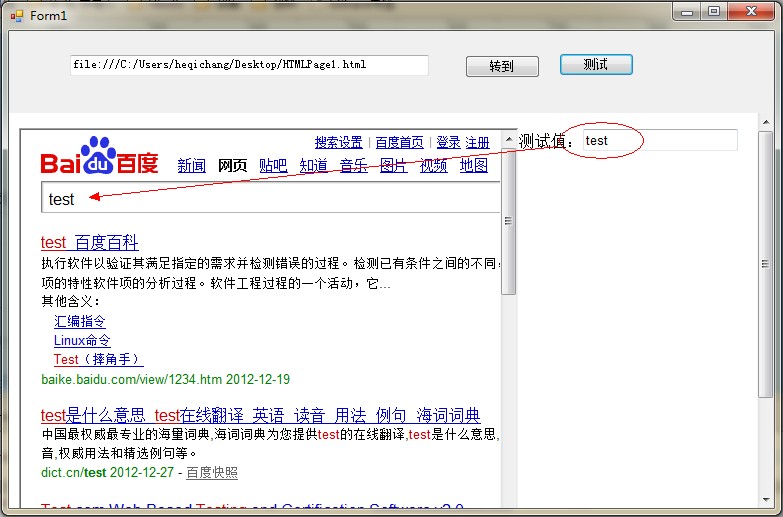Open the test_百度百科 result link
The width and height of the screenshot is (783, 517).
pos(90,242)
